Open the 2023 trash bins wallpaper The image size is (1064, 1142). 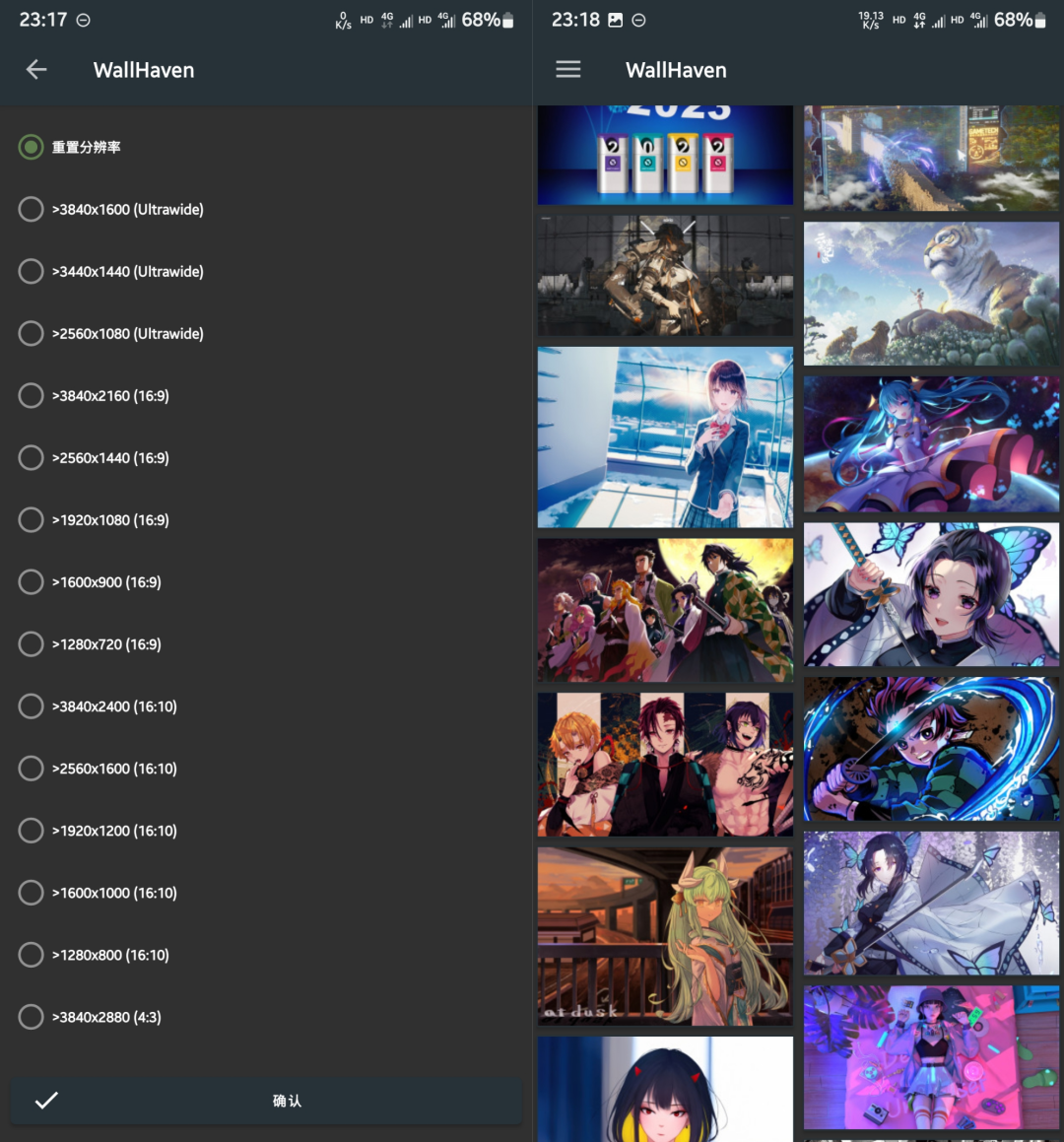pyautogui.click(x=665, y=155)
